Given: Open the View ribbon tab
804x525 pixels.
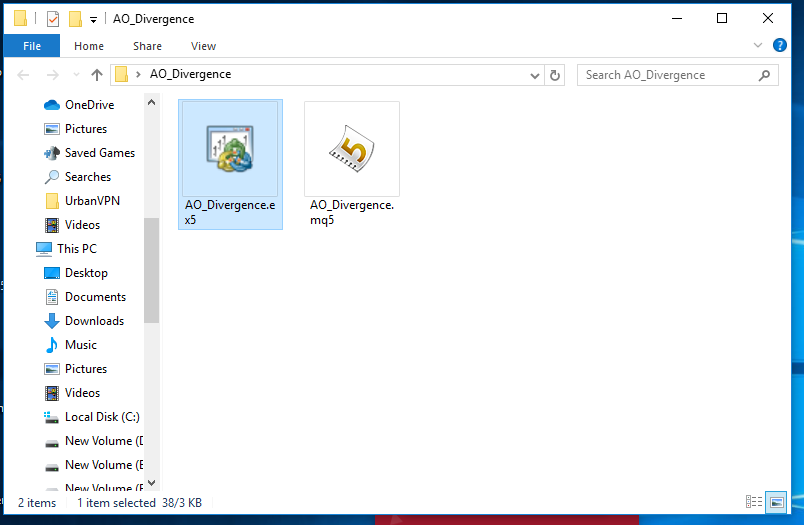Looking at the screenshot, I should [203, 46].
